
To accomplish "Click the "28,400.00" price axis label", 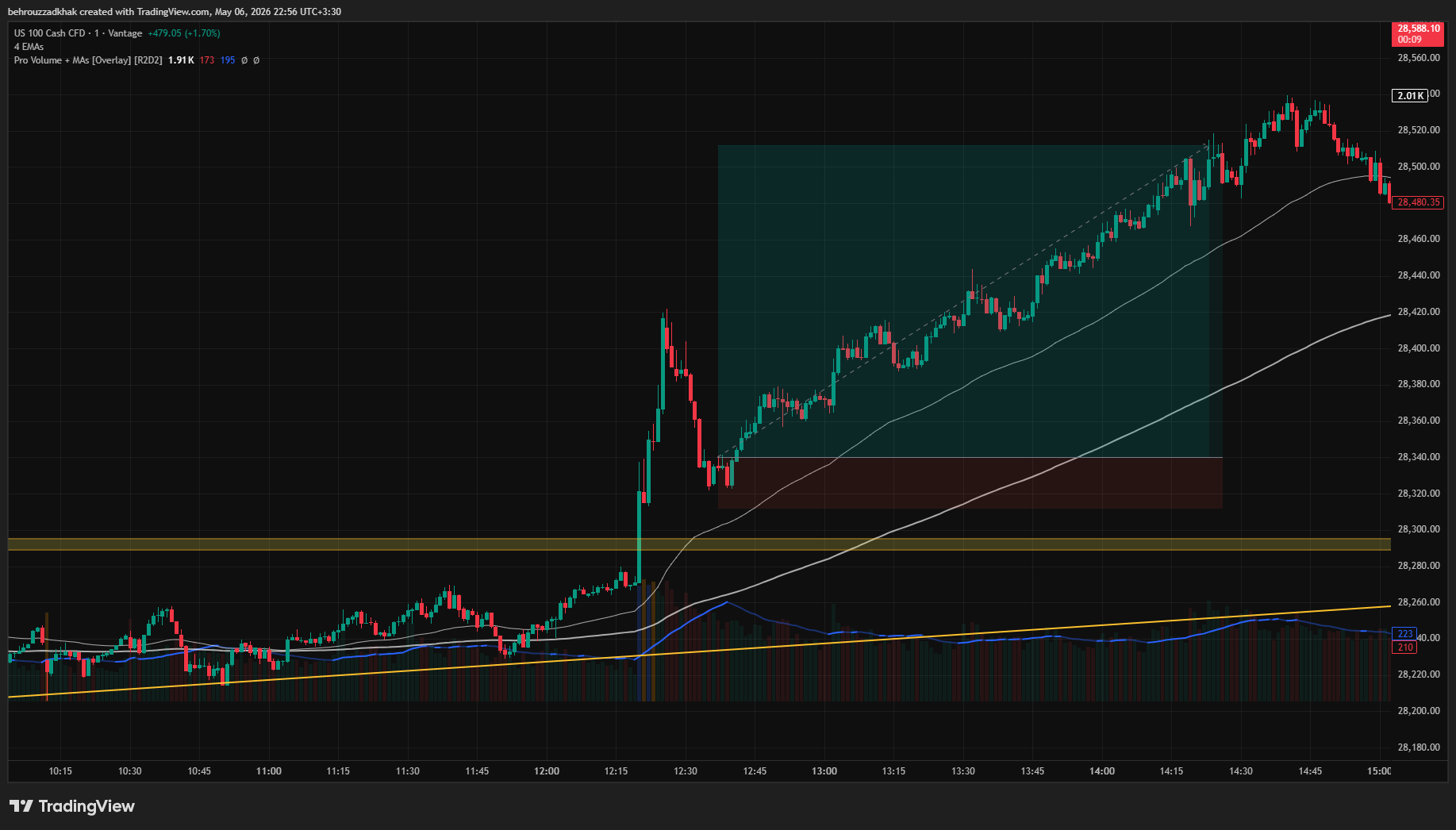I will (x=1419, y=348).
